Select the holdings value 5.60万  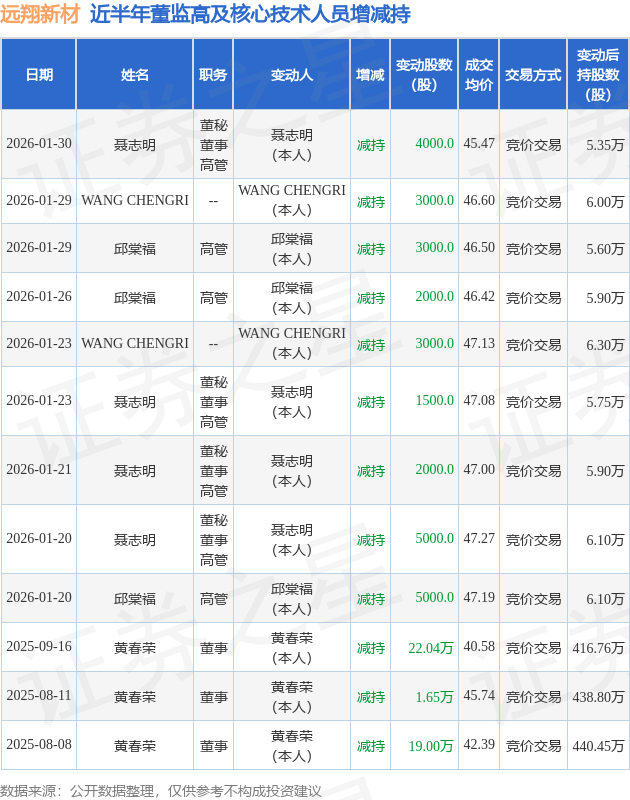point(605,249)
